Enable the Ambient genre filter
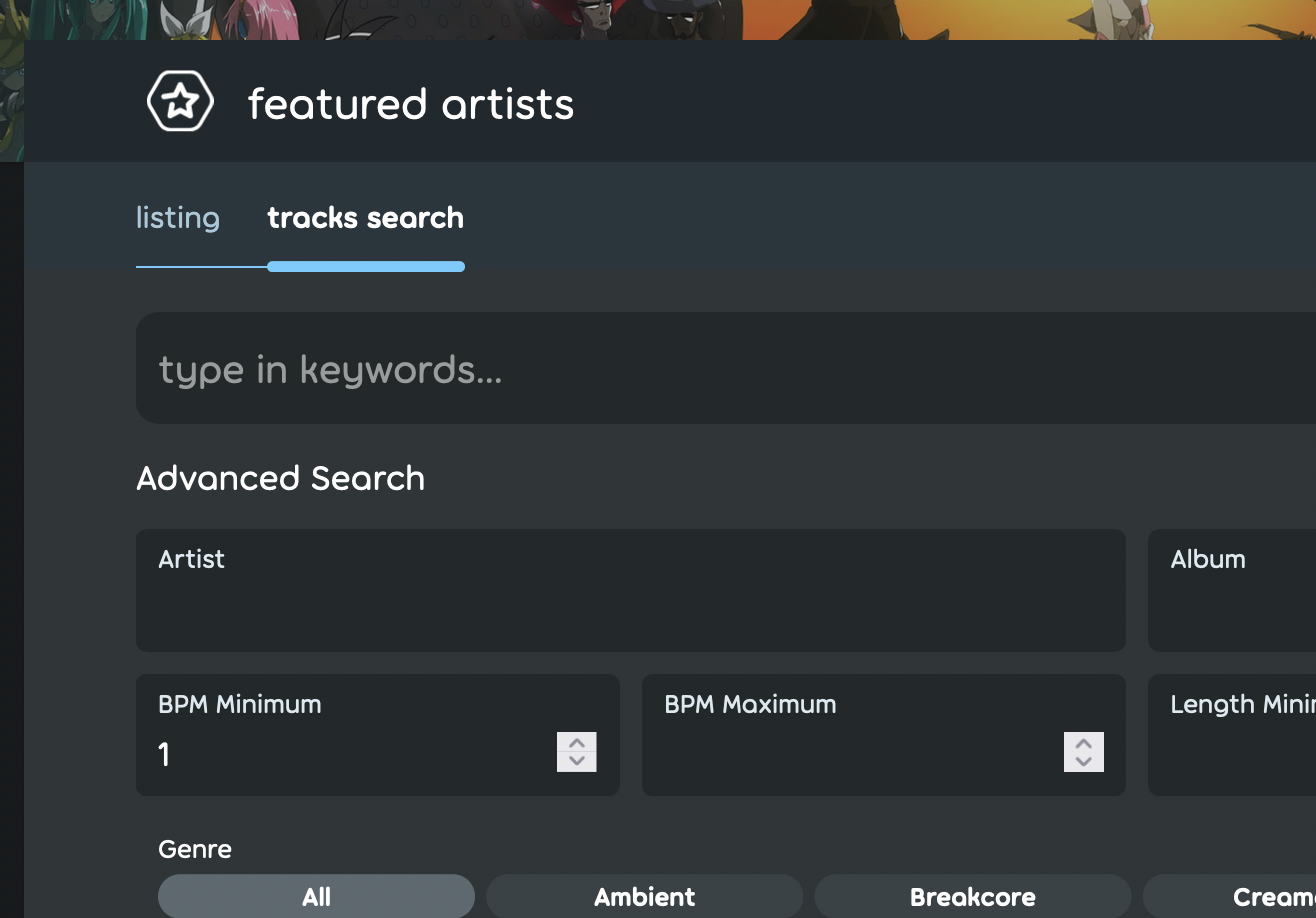Viewport: 1316px width, 918px height. click(x=644, y=896)
